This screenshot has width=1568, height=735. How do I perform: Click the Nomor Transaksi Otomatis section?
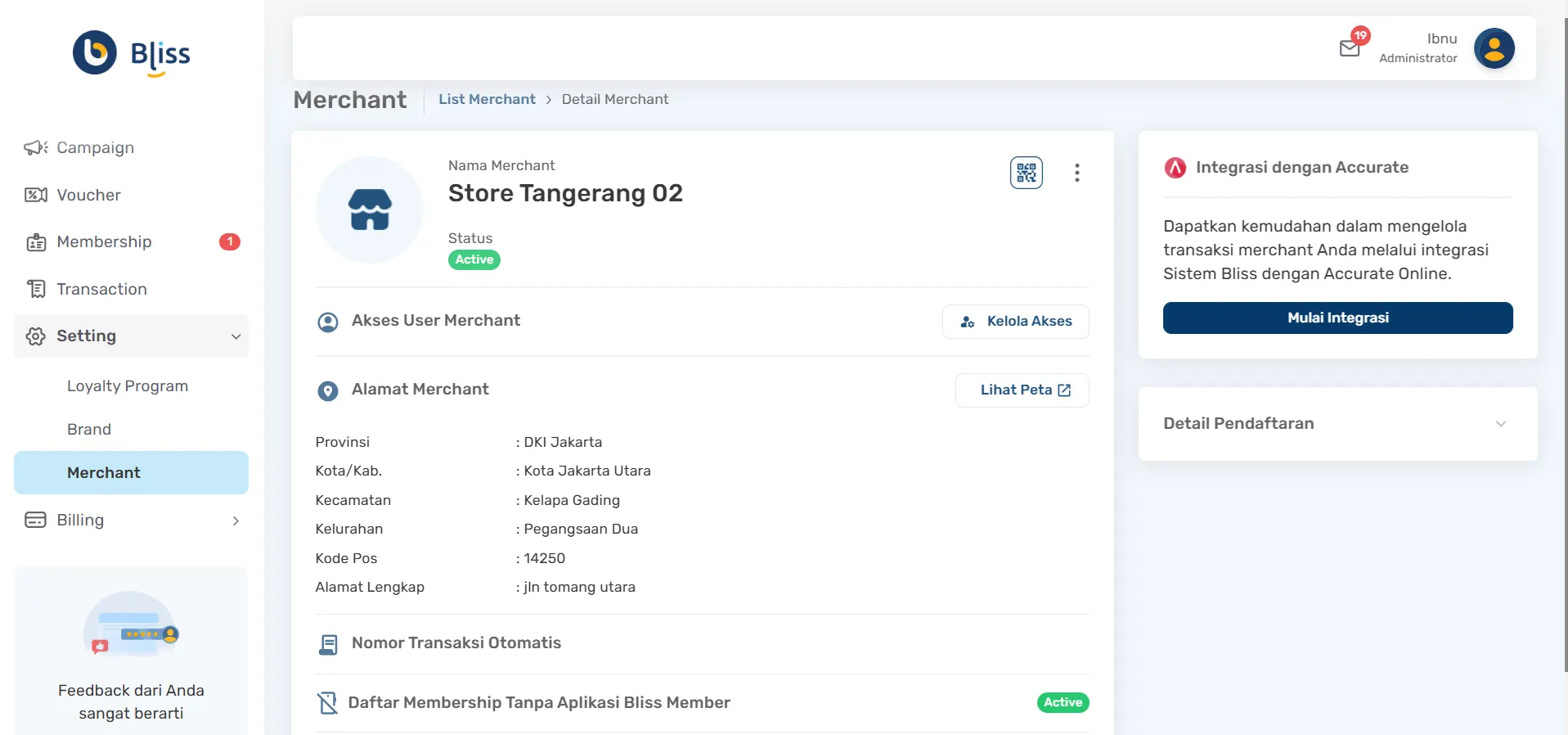(456, 643)
